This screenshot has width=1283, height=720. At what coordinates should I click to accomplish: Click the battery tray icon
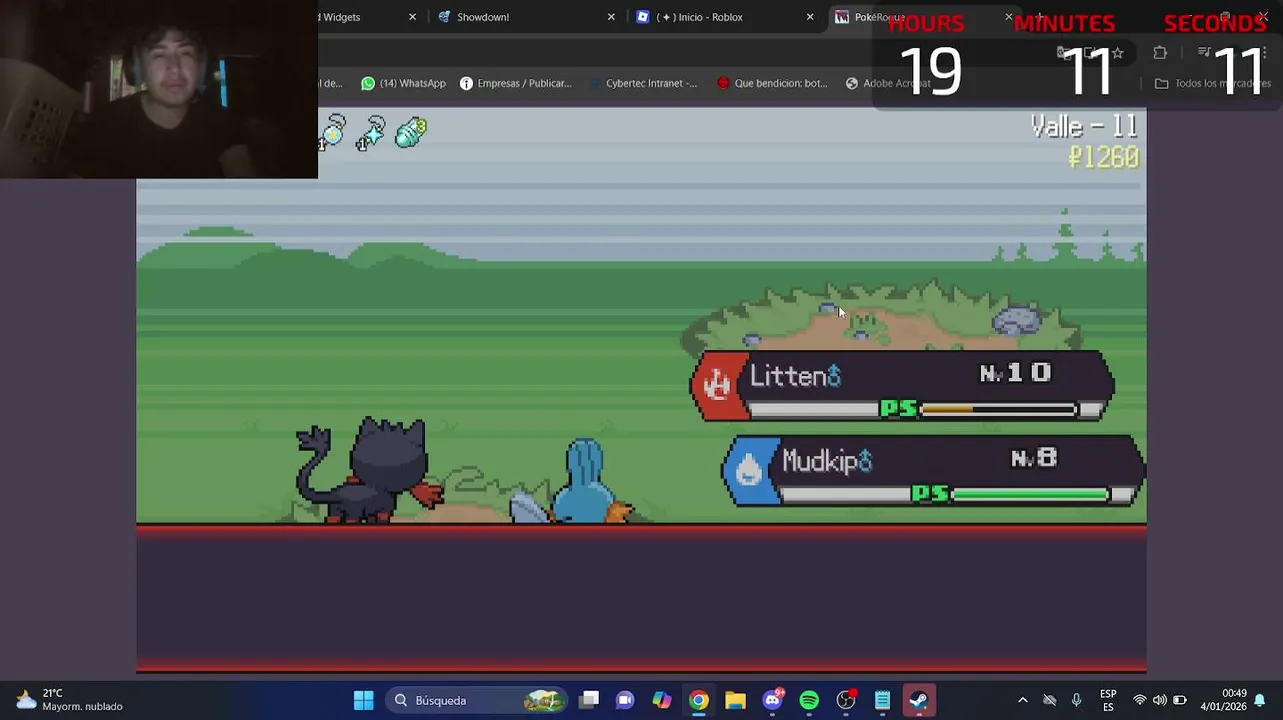[x=1180, y=700]
